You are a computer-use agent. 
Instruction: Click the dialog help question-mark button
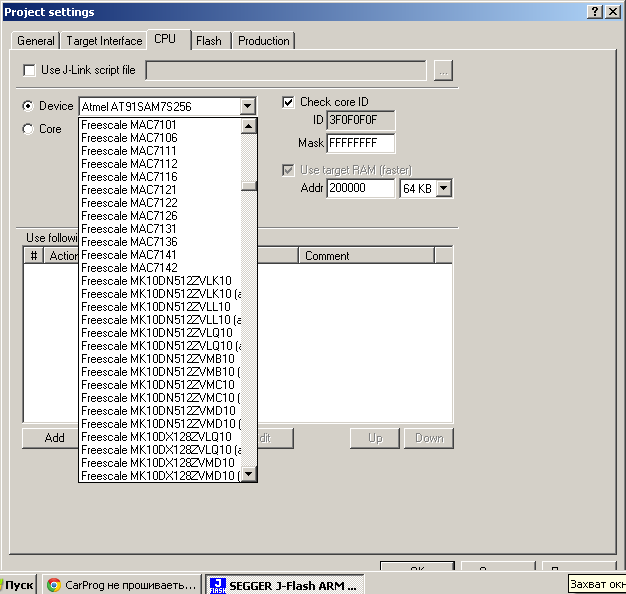coord(595,12)
